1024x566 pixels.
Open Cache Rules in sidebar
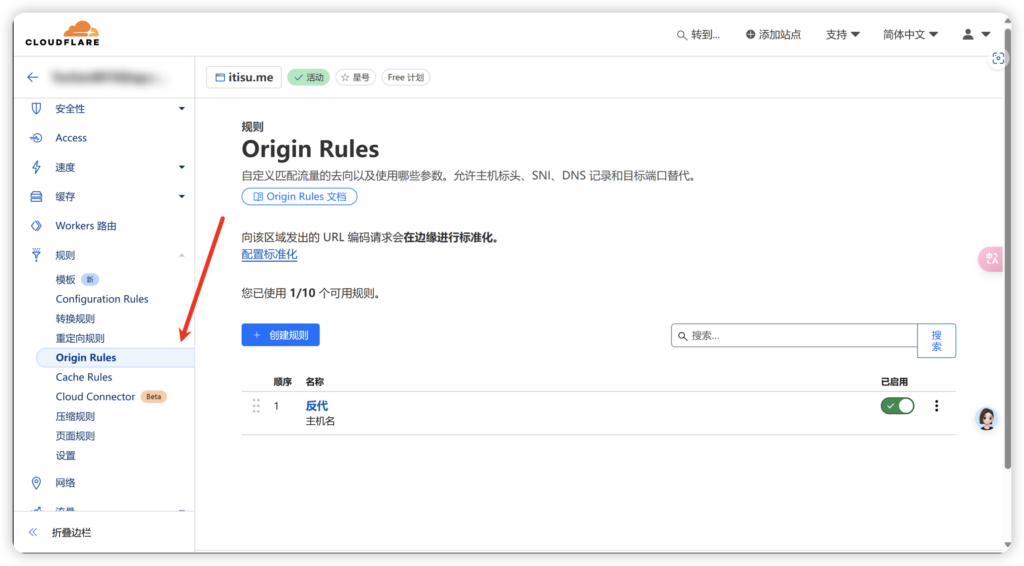click(84, 377)
